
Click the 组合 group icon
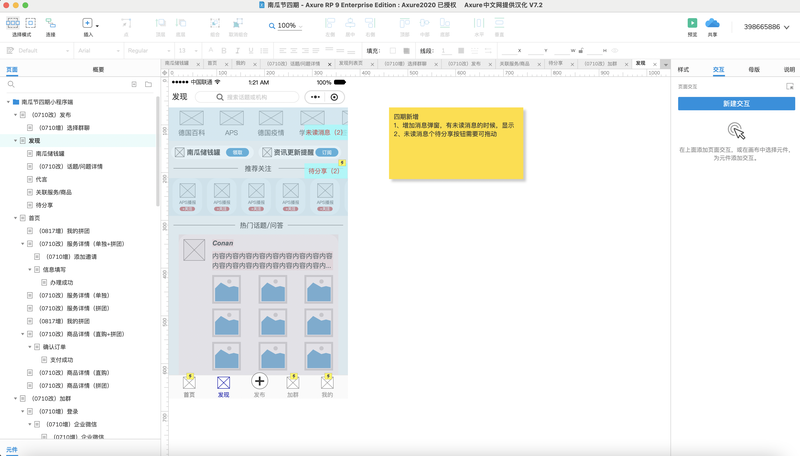click(215, 23)
